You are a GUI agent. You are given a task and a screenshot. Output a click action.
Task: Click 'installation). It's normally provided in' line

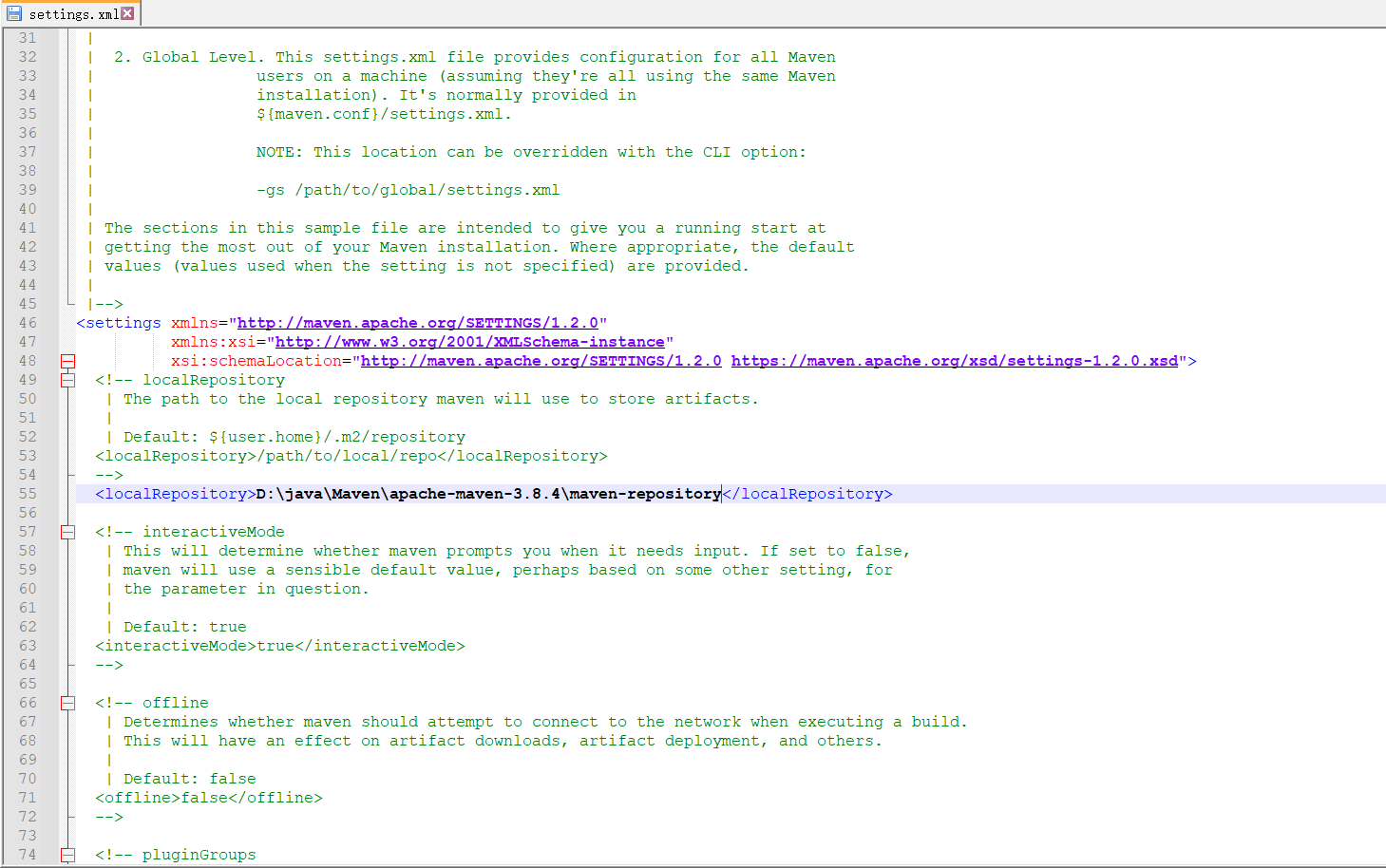click(446, 95)
